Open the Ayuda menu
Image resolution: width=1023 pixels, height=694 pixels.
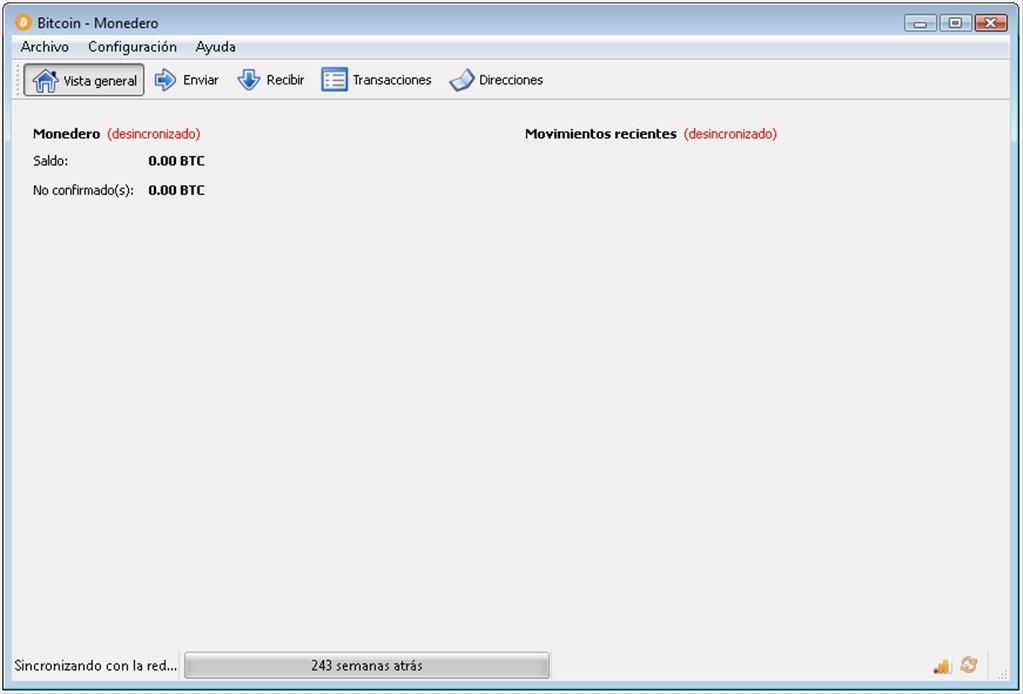(215, 47)
